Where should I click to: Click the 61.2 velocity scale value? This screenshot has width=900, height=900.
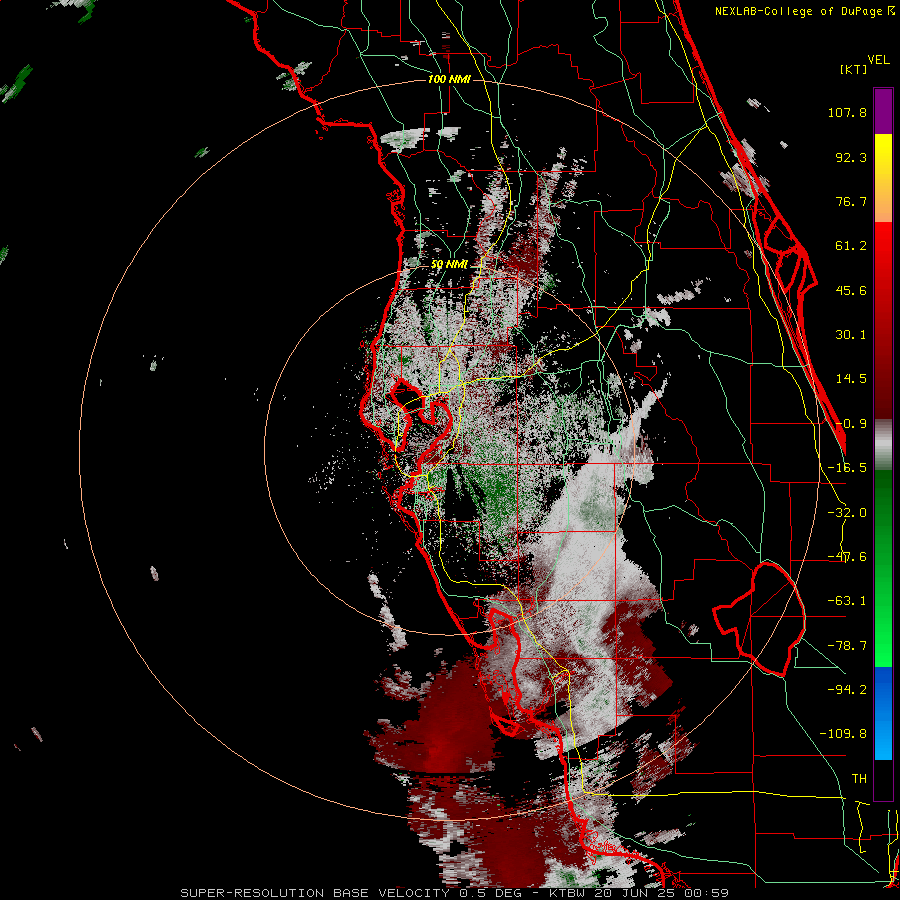click(x=851, y=246)
